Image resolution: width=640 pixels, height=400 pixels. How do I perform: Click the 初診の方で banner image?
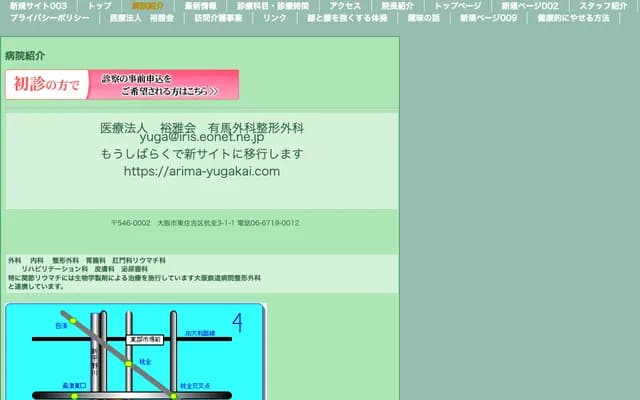click(x=122, y=85)
